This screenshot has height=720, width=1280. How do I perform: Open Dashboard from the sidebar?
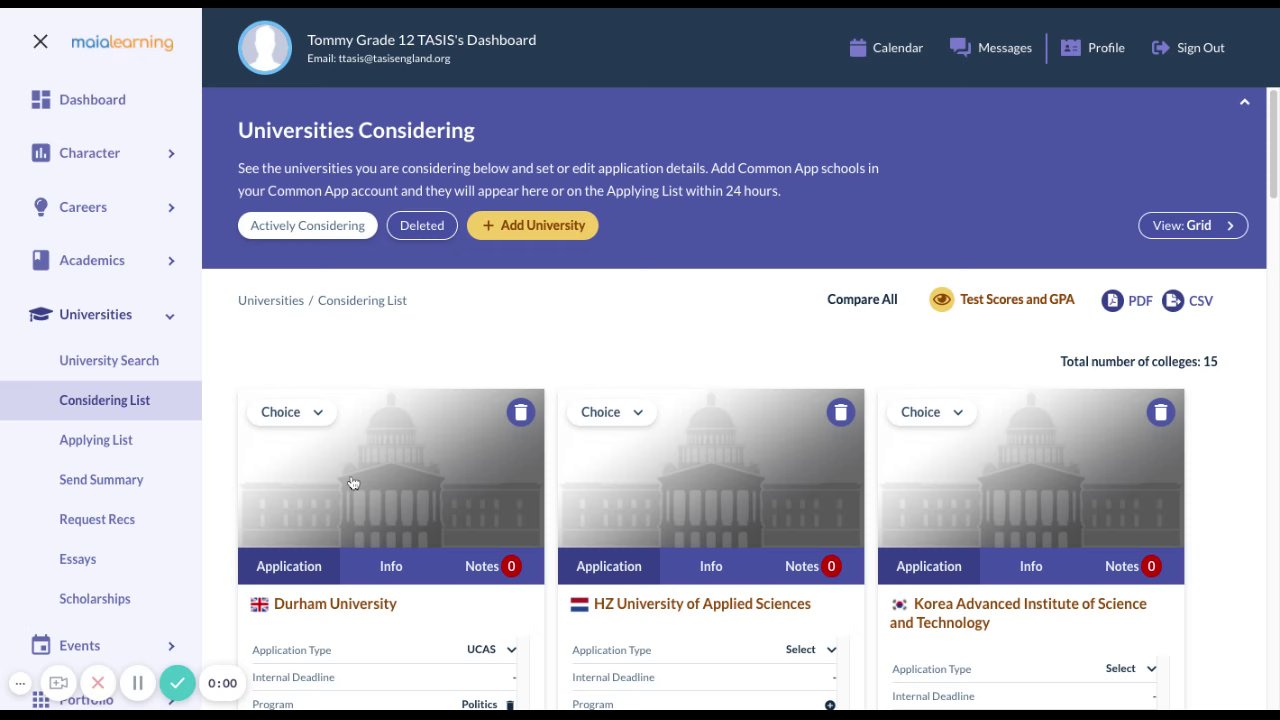tap(92, 99)
